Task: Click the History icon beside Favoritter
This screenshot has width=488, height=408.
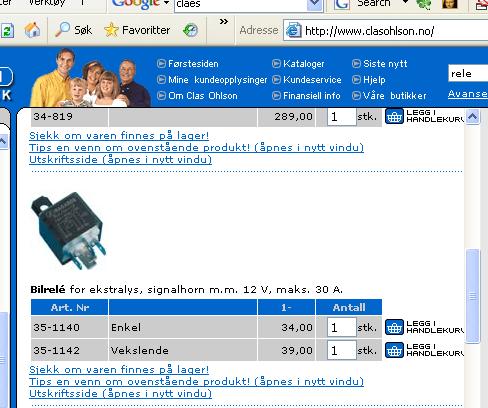Action: pyautogui.click(x=190, y=30)
